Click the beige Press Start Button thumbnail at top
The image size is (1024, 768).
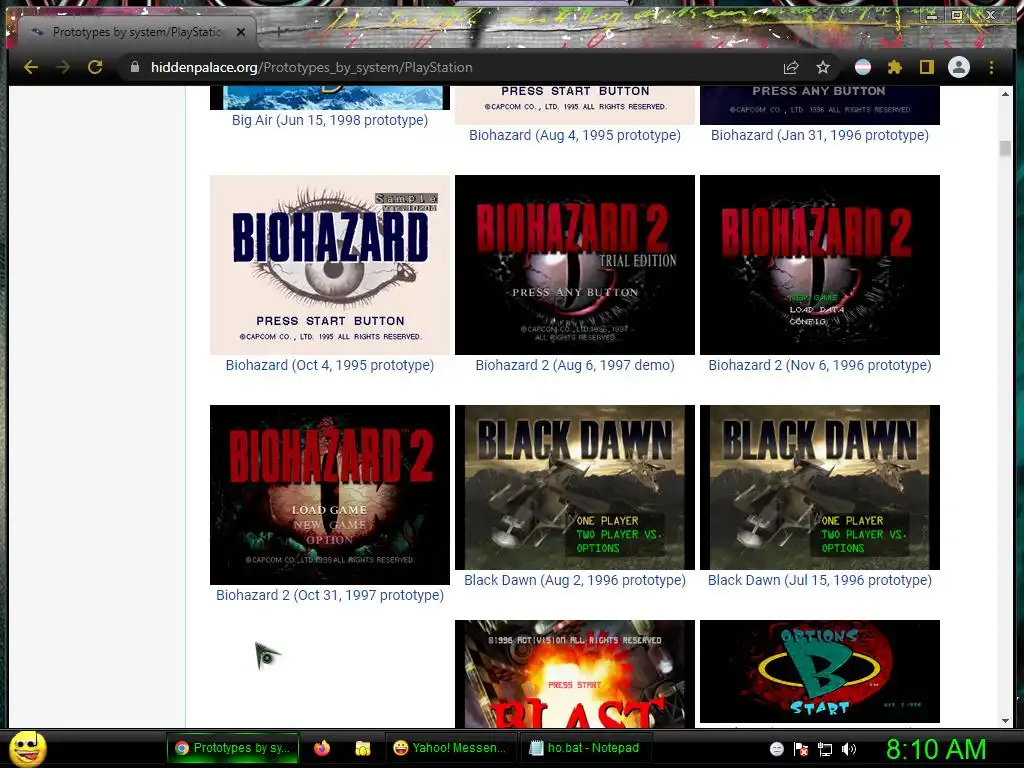(575, 104)
